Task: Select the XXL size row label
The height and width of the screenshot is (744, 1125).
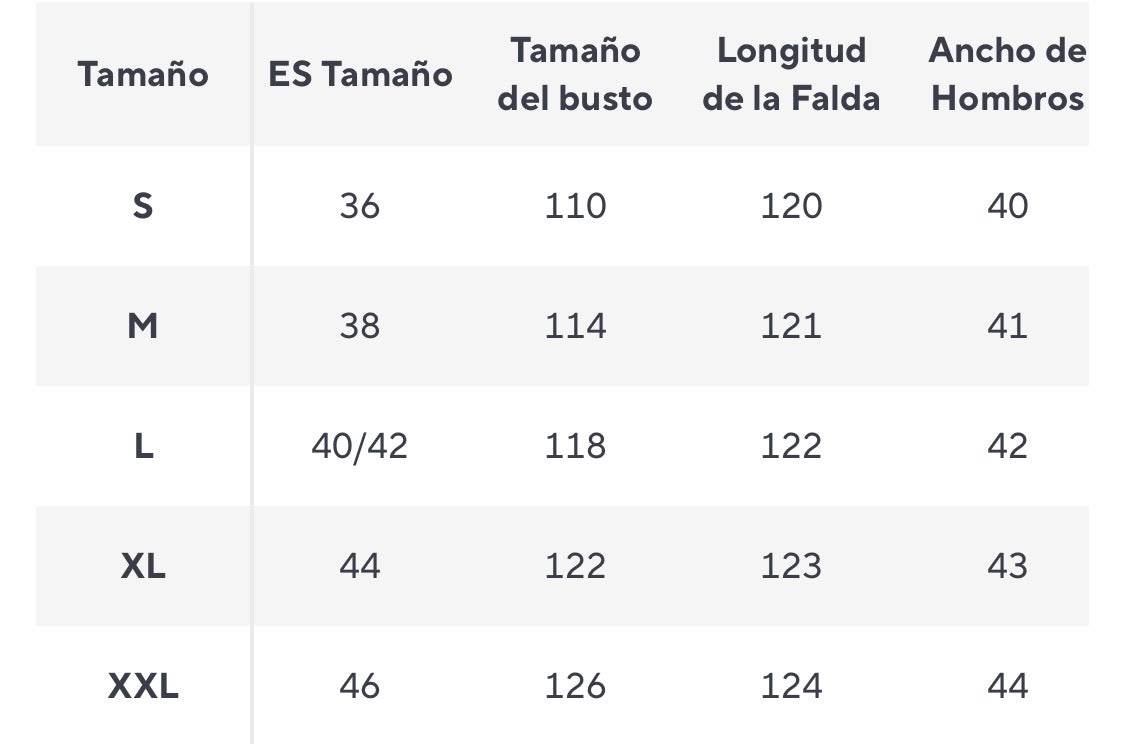Action: [x=143, y=686]
